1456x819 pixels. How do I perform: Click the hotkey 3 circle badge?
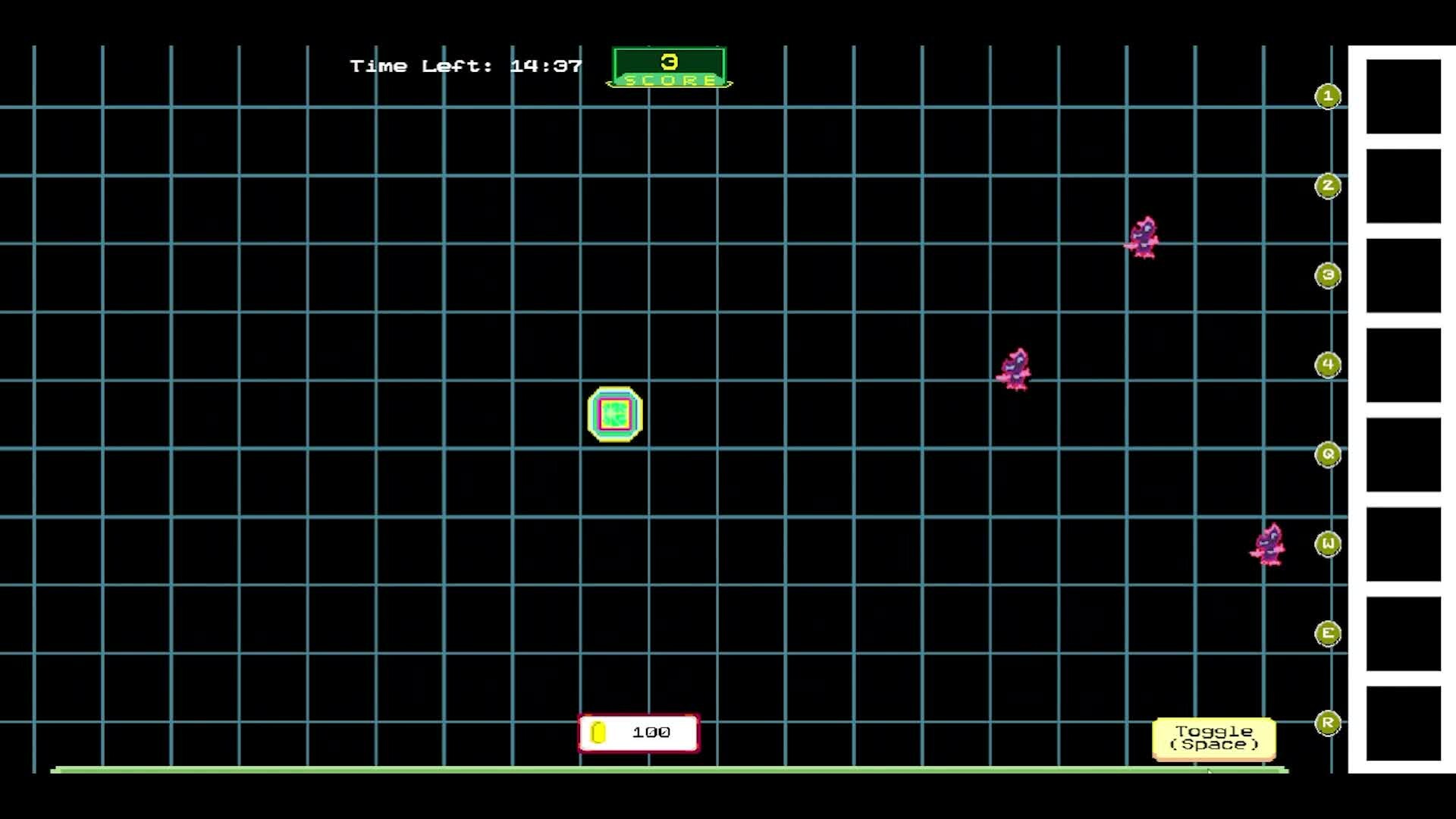[1328, 275]
